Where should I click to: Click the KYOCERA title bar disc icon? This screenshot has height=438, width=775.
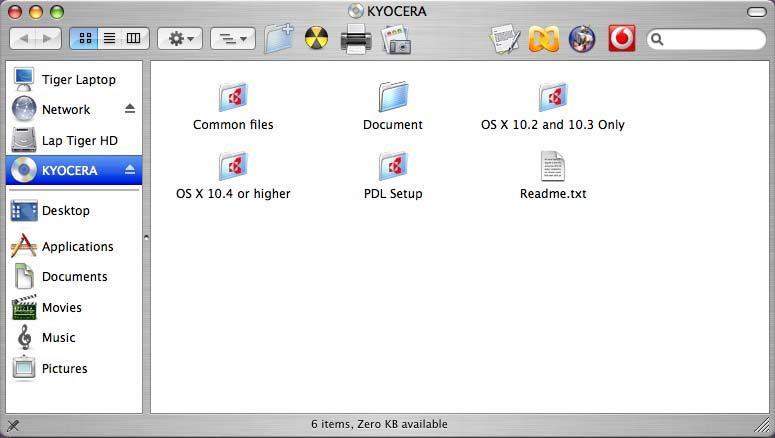pyautogui.click(x=355, y=11)
